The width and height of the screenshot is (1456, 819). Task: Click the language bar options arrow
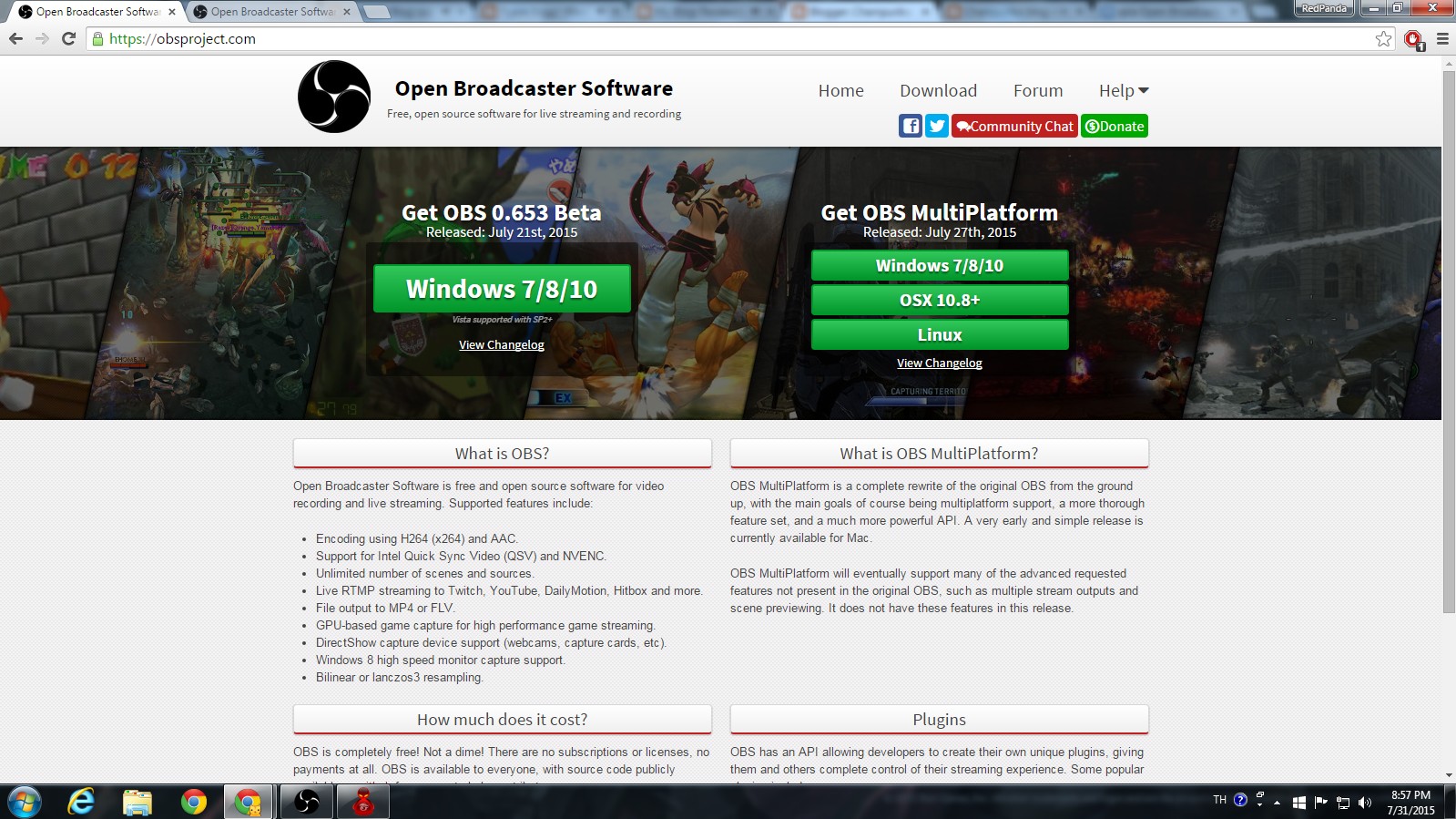(x=1259, y=805)
